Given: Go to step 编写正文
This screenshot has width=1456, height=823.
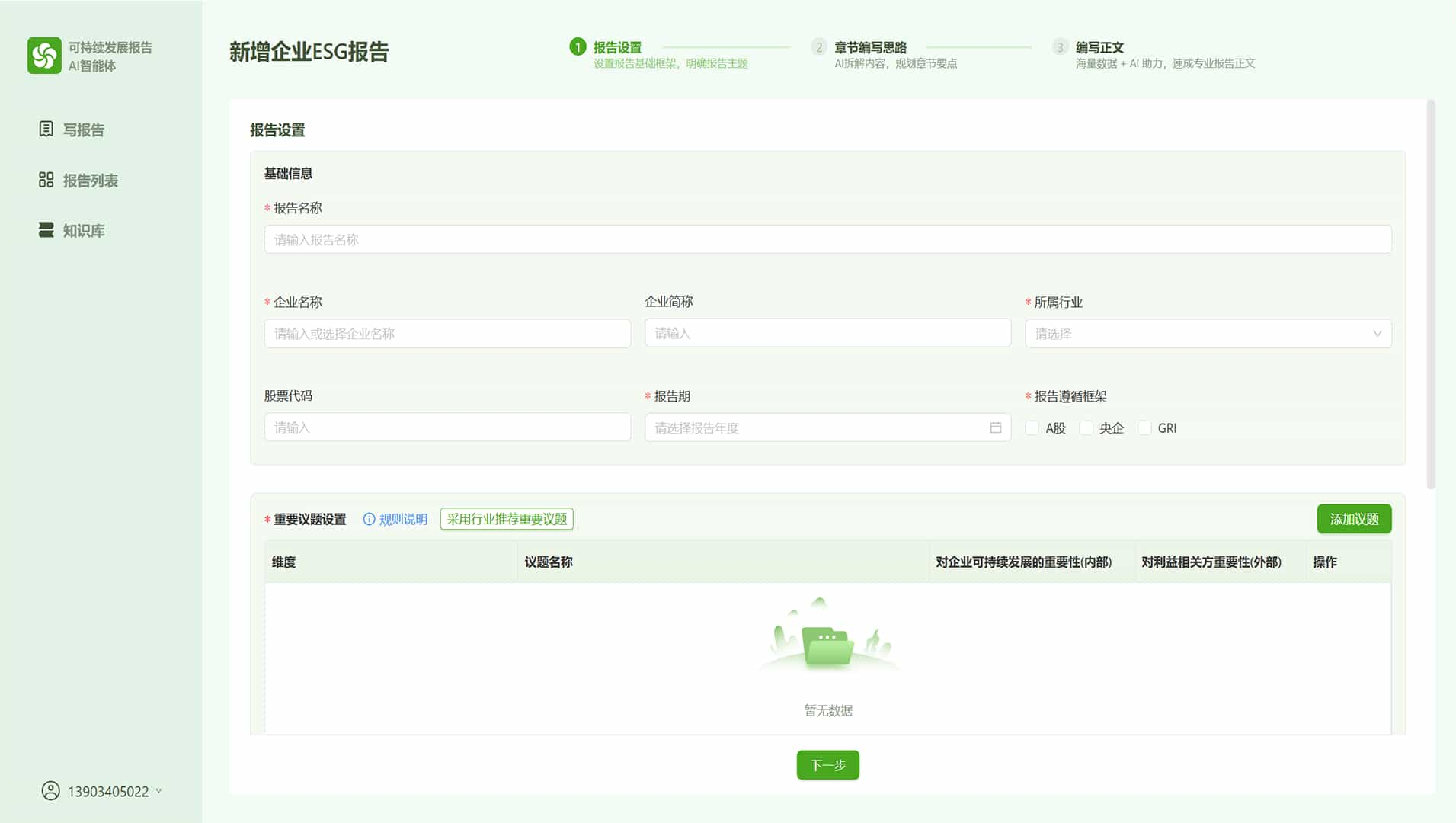Looking at the screenshot, I should [1099, 47].
